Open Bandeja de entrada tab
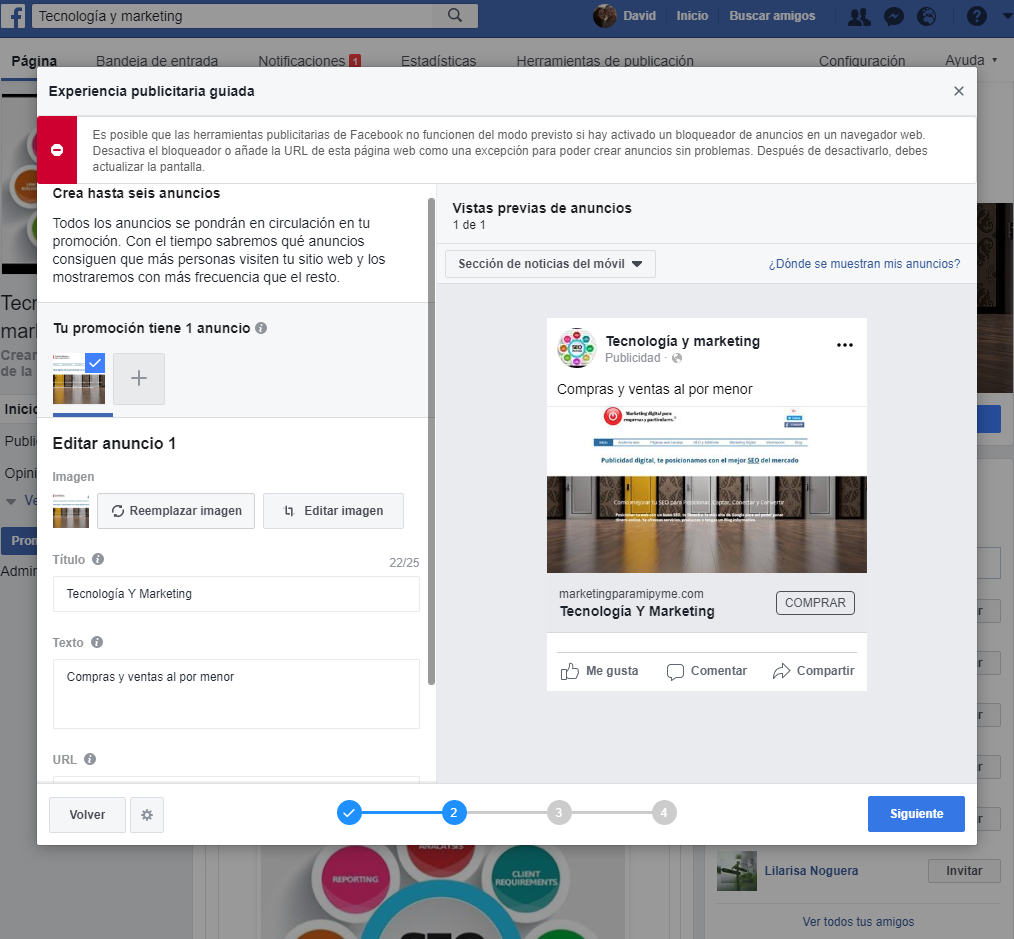This screenshot has height=939, width=1014. 157,61
